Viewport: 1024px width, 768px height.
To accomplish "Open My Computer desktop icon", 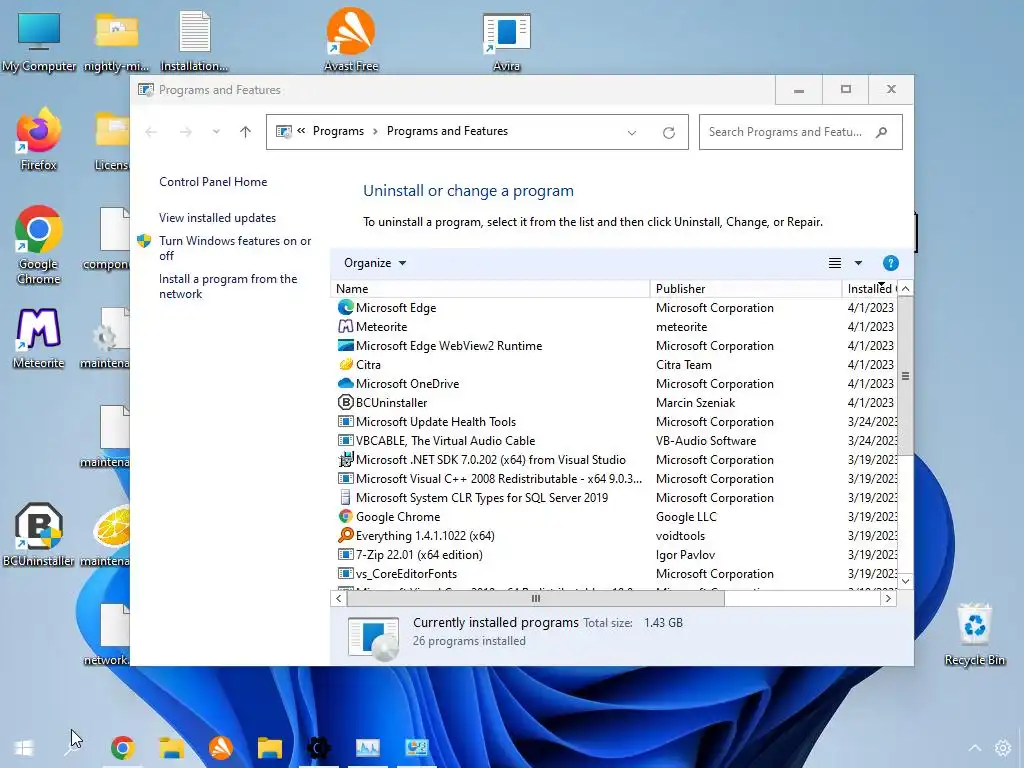I will [39, 41].
